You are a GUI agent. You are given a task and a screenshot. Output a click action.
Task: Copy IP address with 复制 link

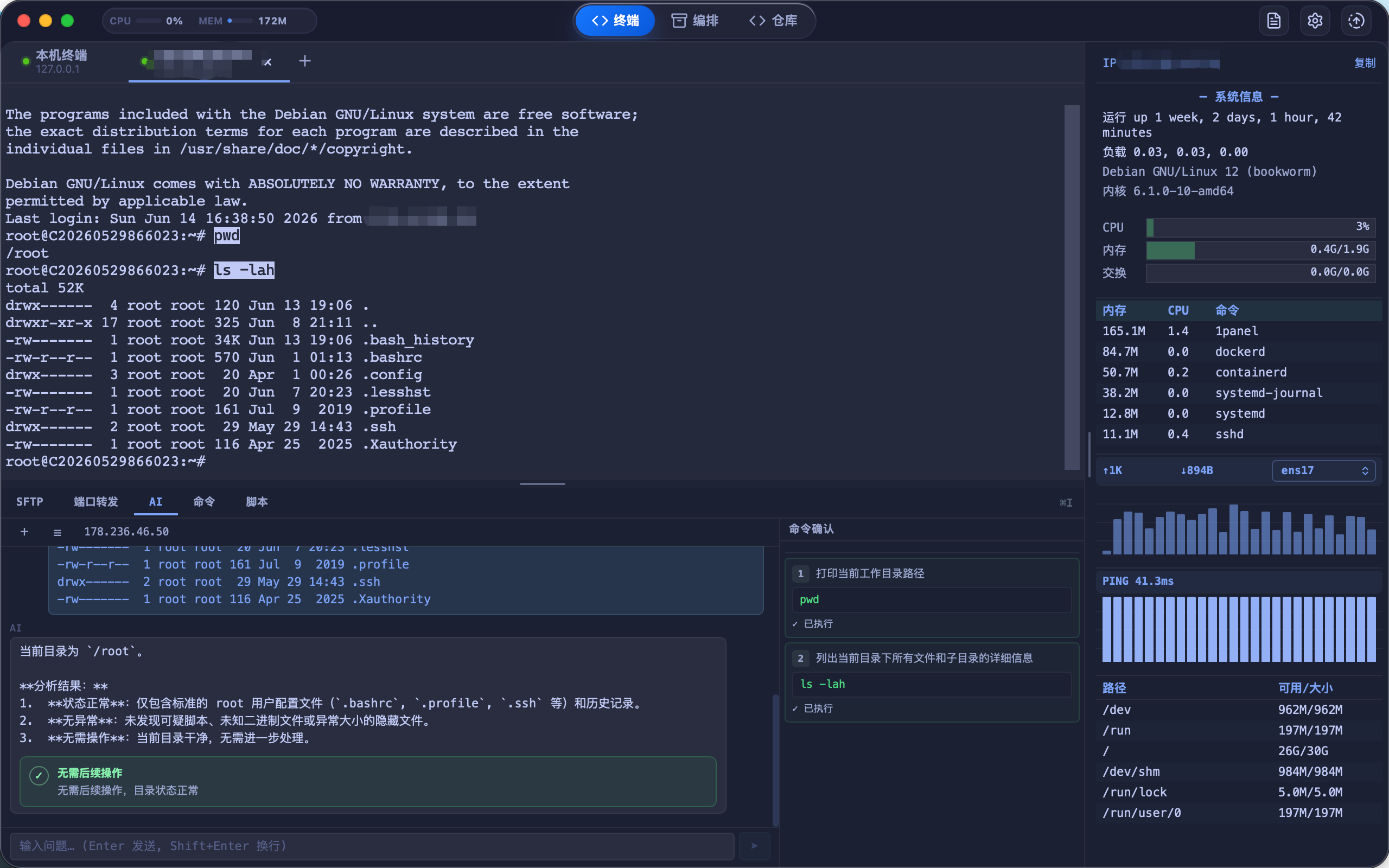coord(1365,63)
